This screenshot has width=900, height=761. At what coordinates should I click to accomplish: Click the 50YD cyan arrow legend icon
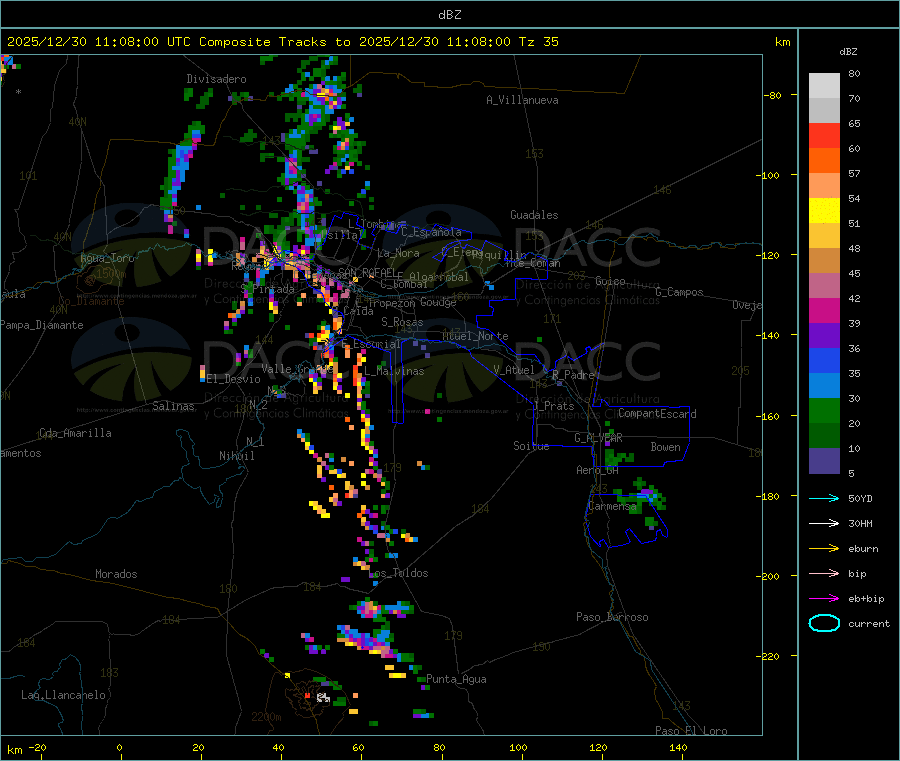click(824, 498)
